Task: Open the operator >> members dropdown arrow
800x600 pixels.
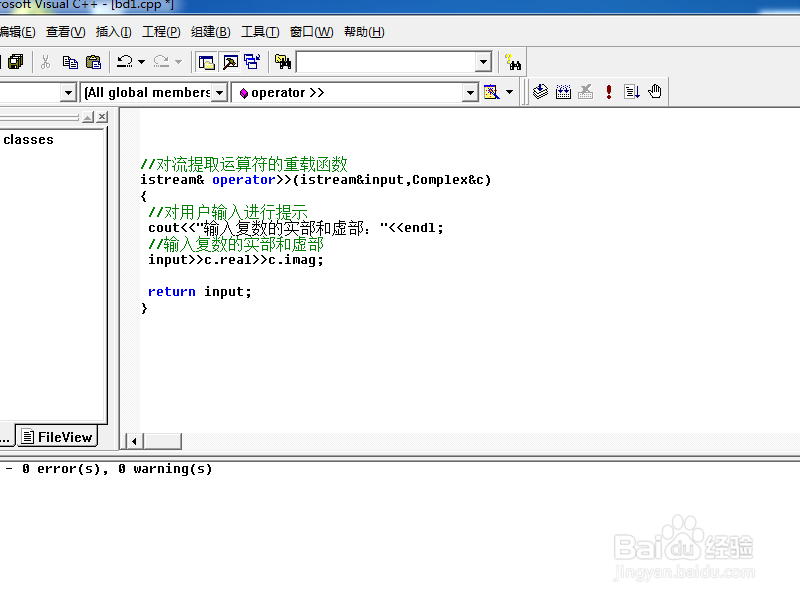Action: [x=470, y=93]
